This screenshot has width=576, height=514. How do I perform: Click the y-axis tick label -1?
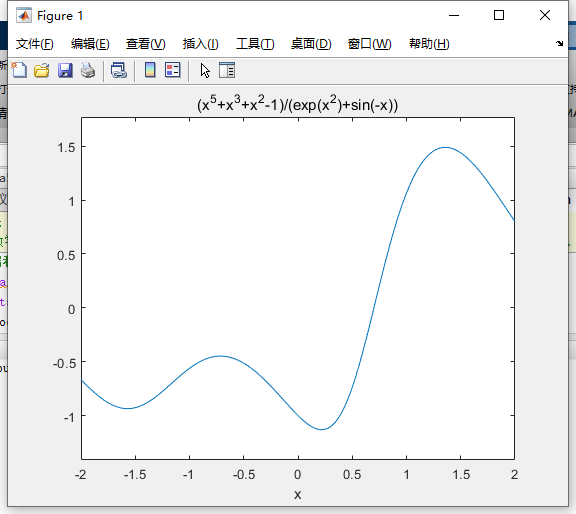[x=69, y=417]
